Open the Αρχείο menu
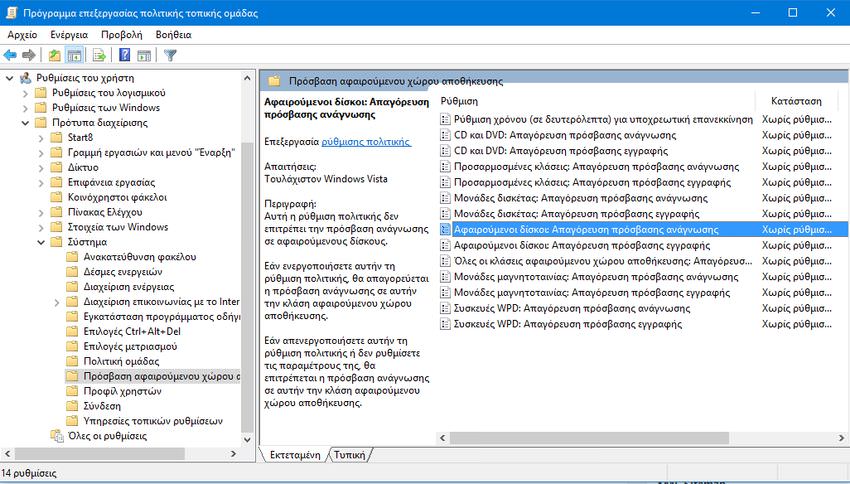850x484 pixels. 22,34
